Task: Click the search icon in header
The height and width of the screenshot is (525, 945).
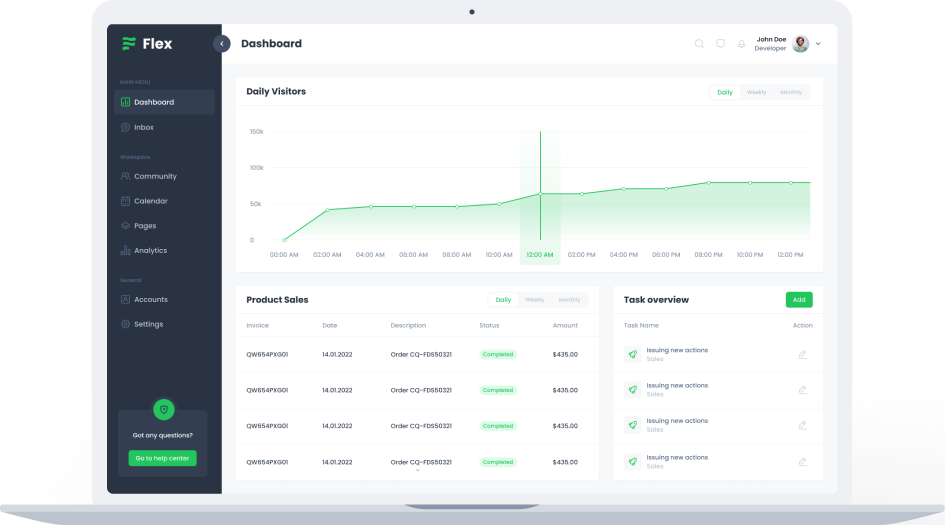Action: pos(699,44)
